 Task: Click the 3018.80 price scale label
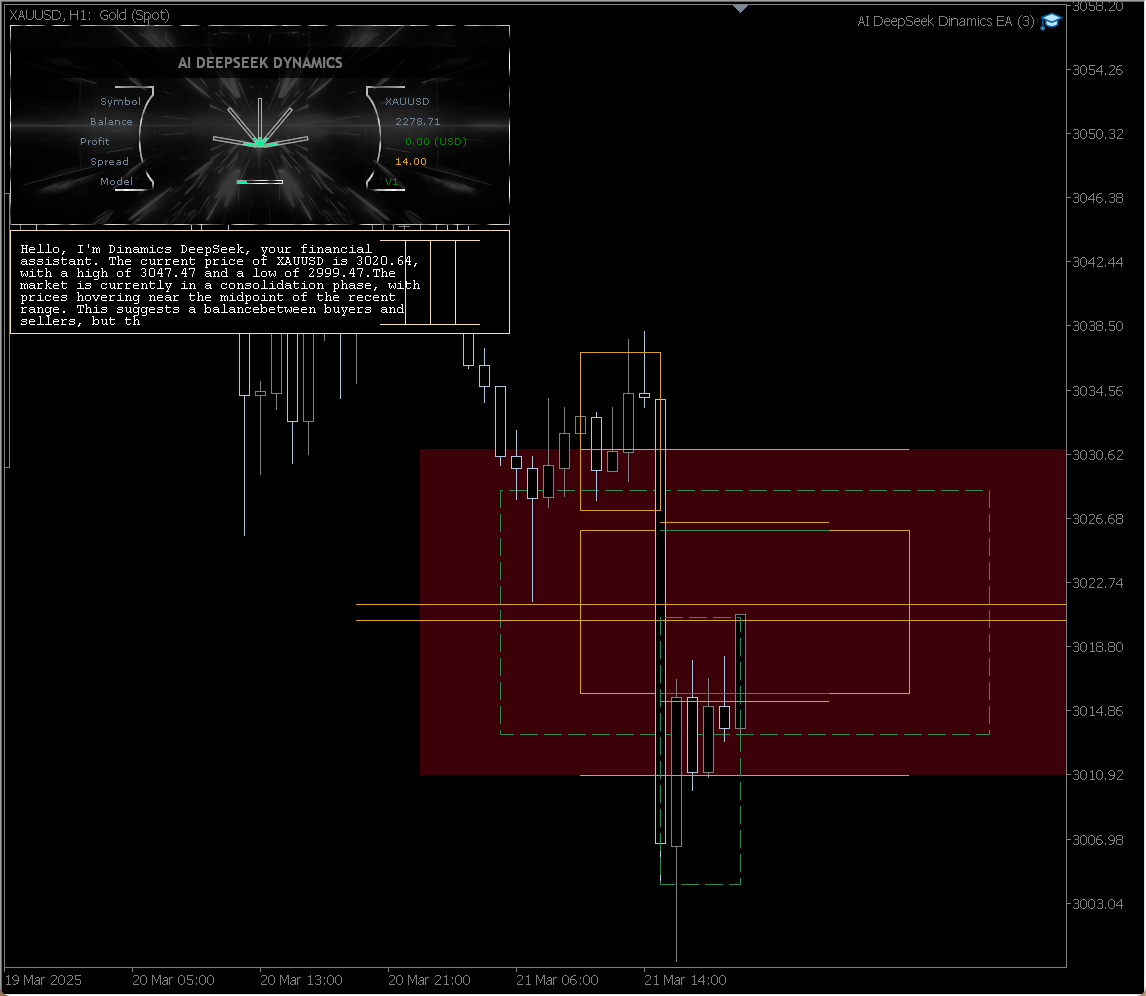click(1098, 647)
